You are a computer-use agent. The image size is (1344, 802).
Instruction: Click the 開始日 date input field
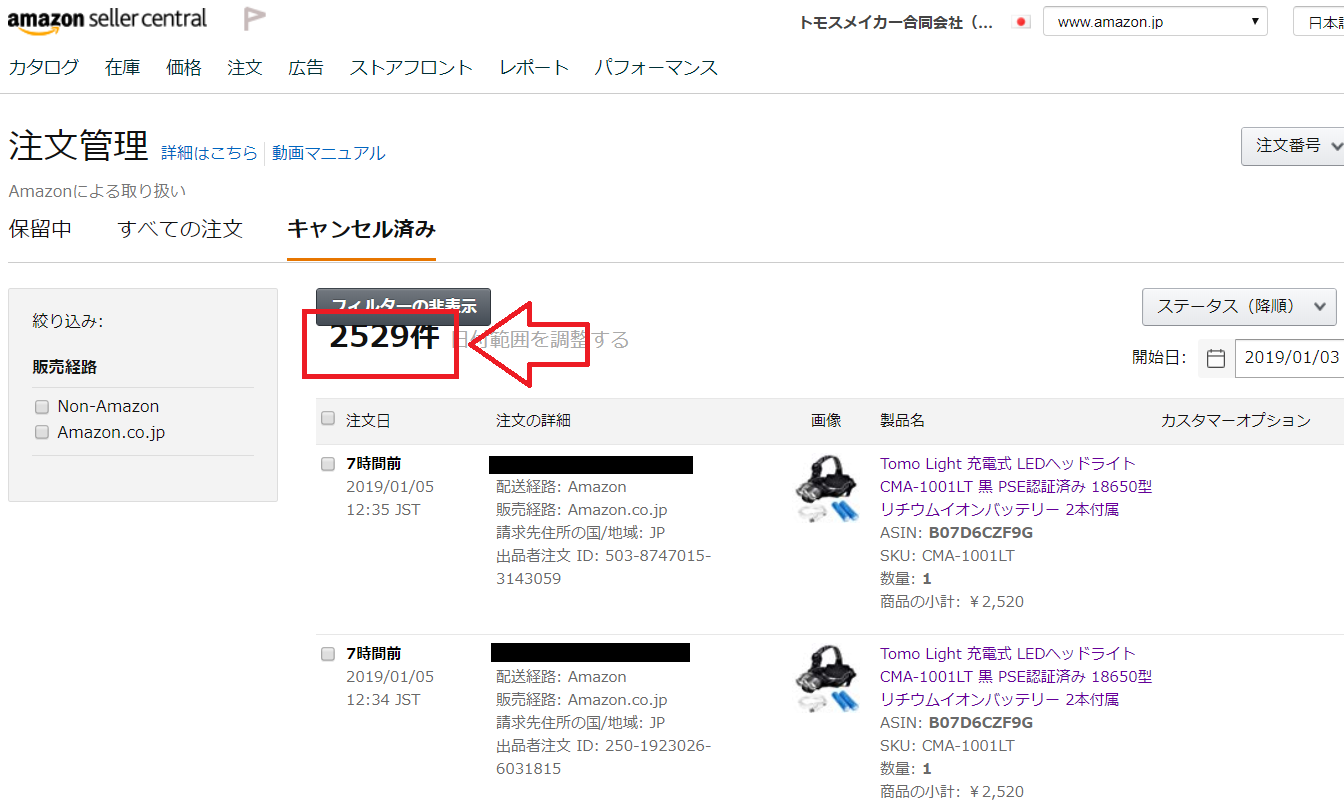[1290, 358]
